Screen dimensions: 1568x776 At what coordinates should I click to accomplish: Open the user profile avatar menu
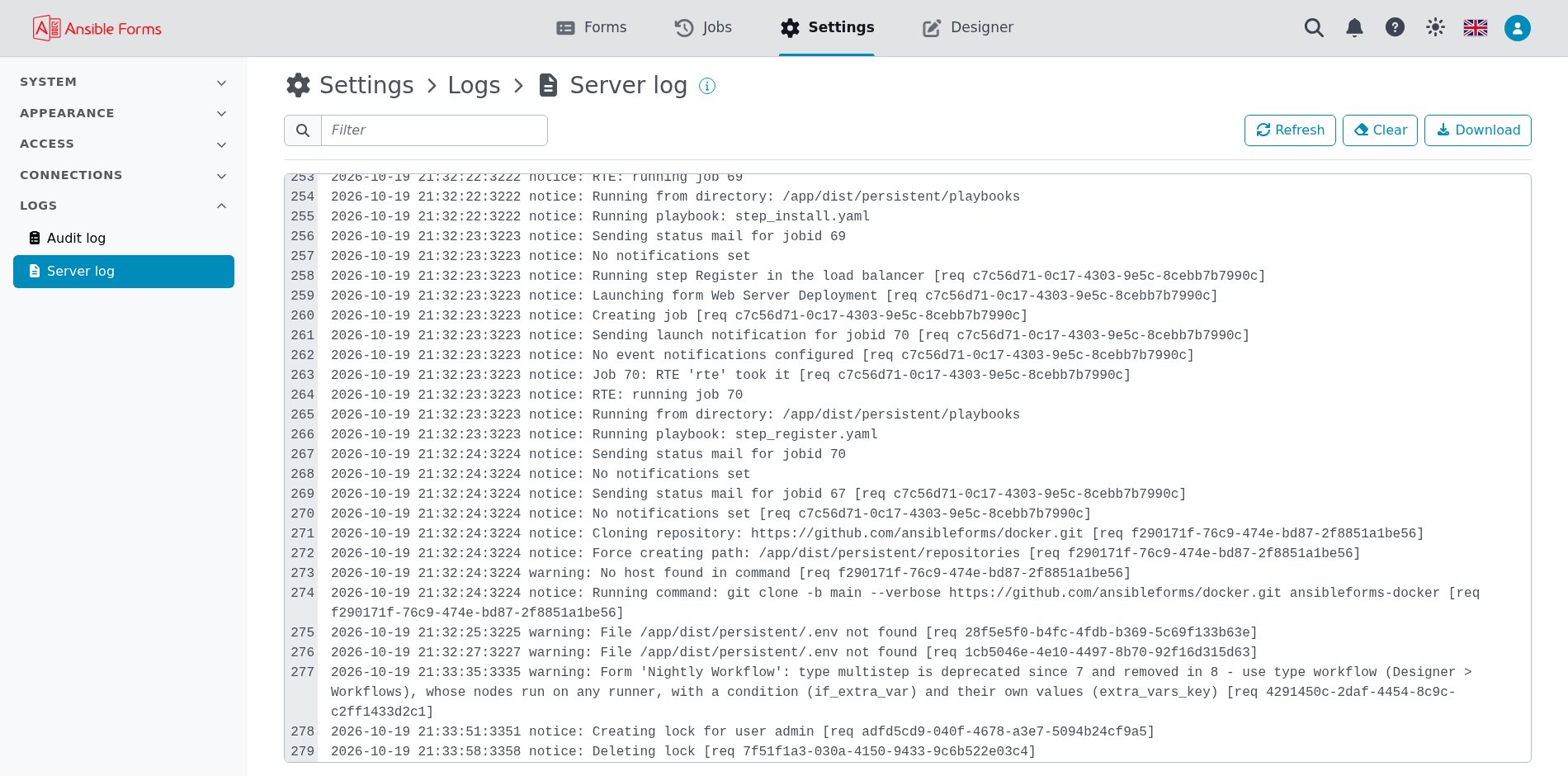coord(1518,28)
